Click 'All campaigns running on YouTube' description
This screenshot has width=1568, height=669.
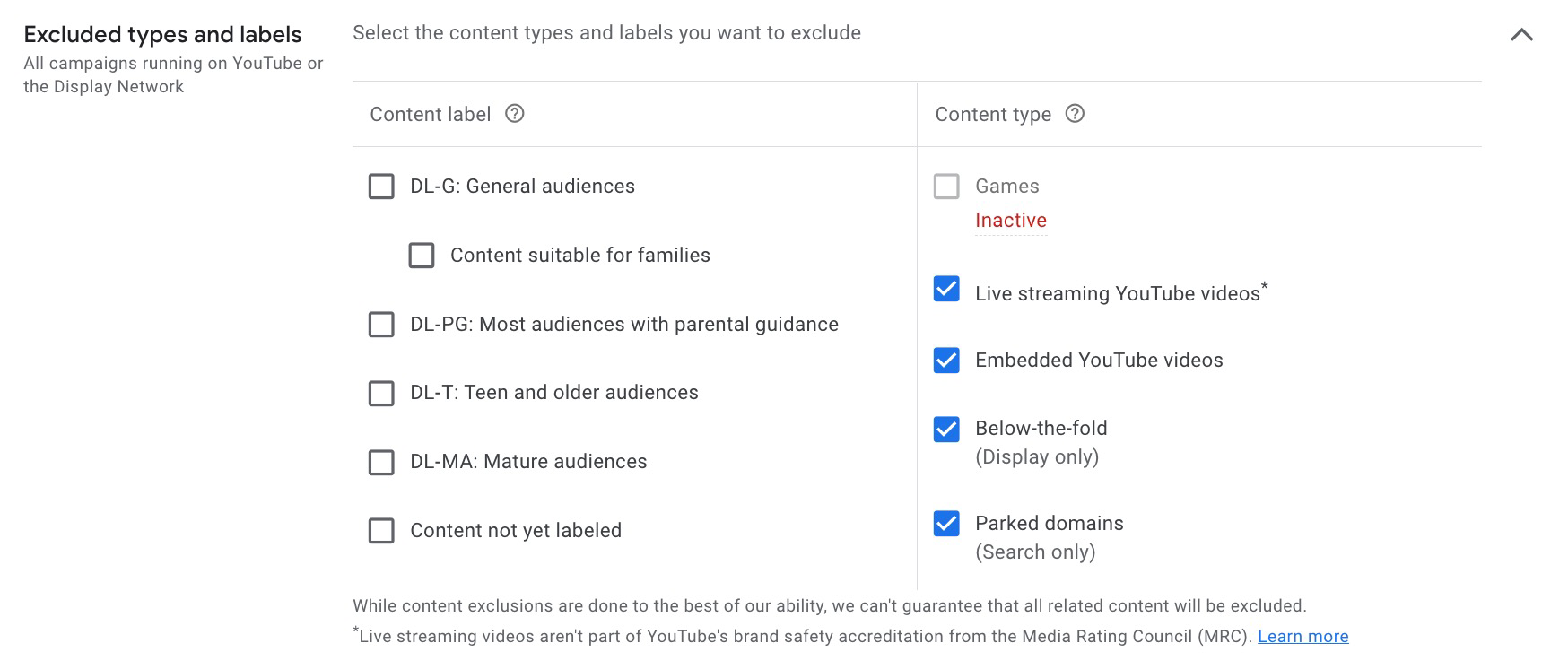pos(173,75)
